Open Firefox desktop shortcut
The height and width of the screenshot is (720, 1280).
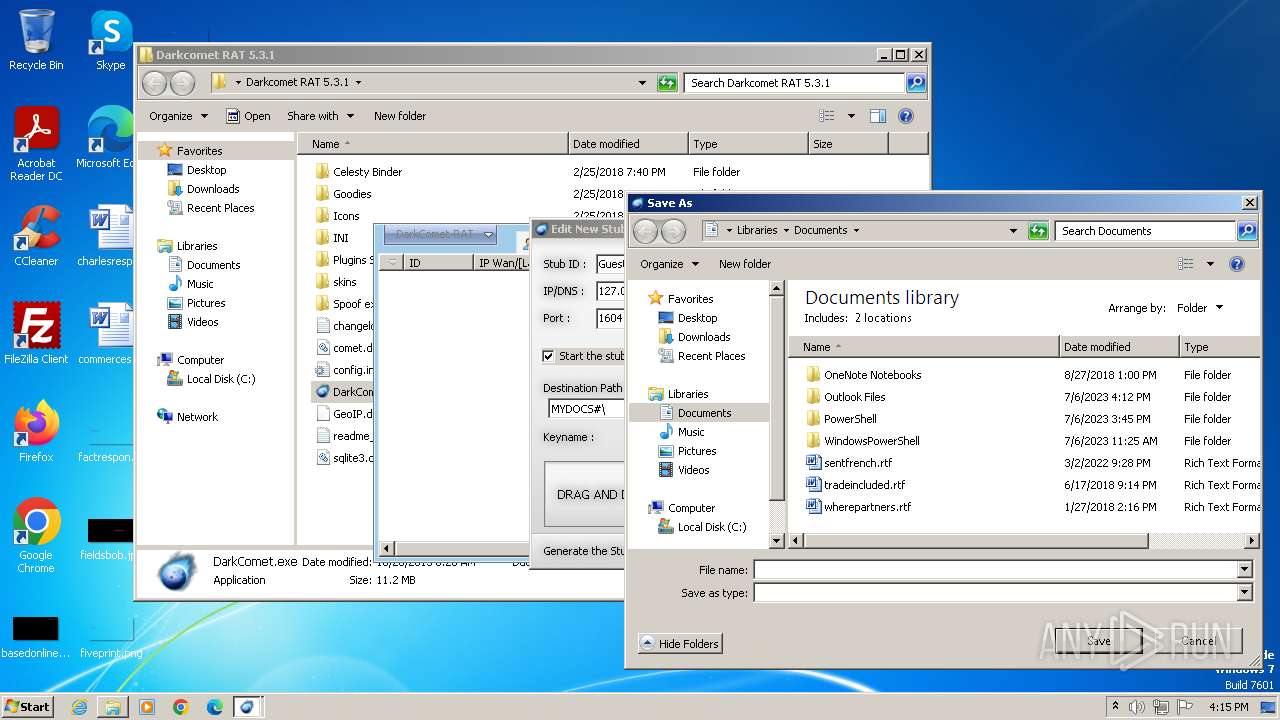[36, 432]
